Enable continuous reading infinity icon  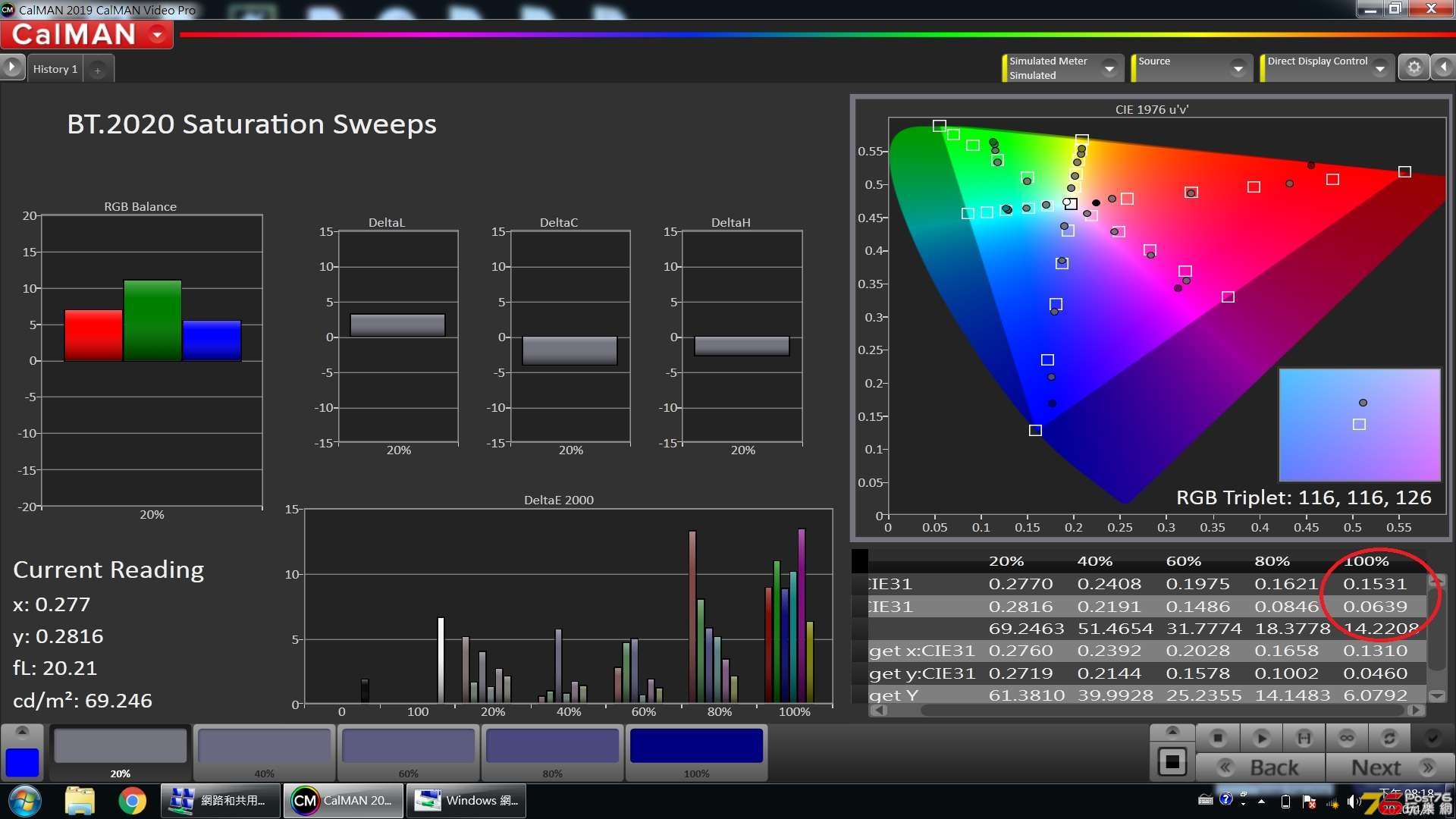click(x=1347, y=737)
